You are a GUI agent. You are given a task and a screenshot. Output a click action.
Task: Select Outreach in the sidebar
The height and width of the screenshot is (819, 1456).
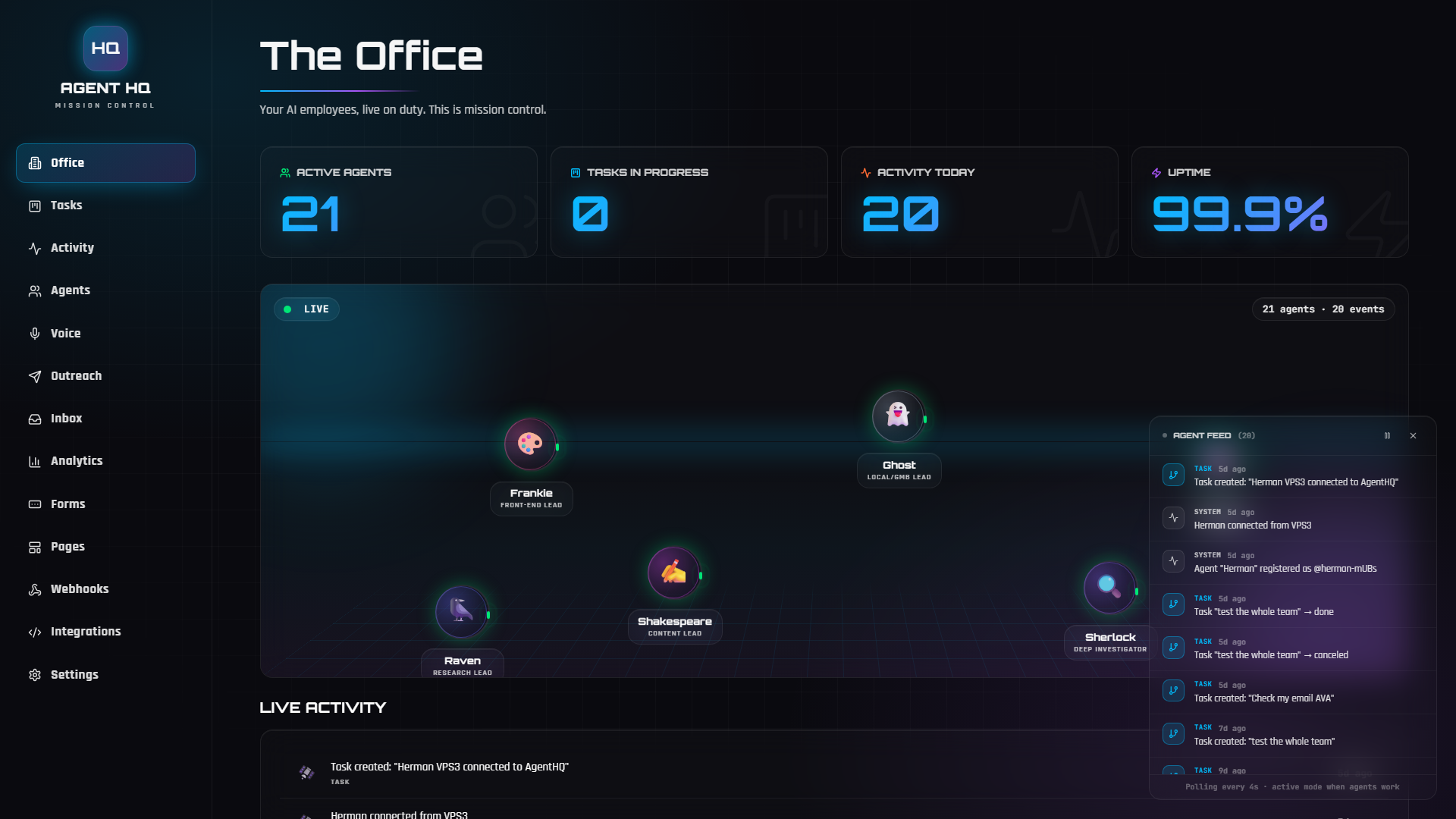click(x=105, y=376)
